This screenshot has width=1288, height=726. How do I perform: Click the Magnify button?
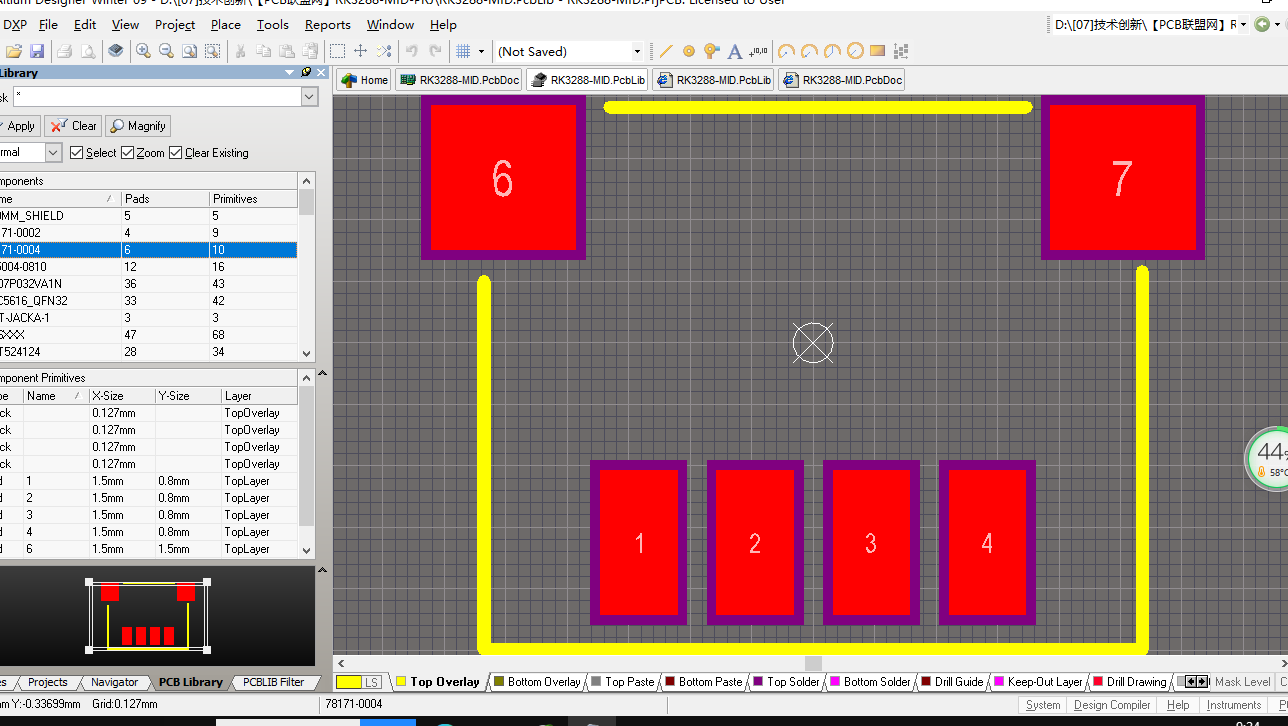138,126
